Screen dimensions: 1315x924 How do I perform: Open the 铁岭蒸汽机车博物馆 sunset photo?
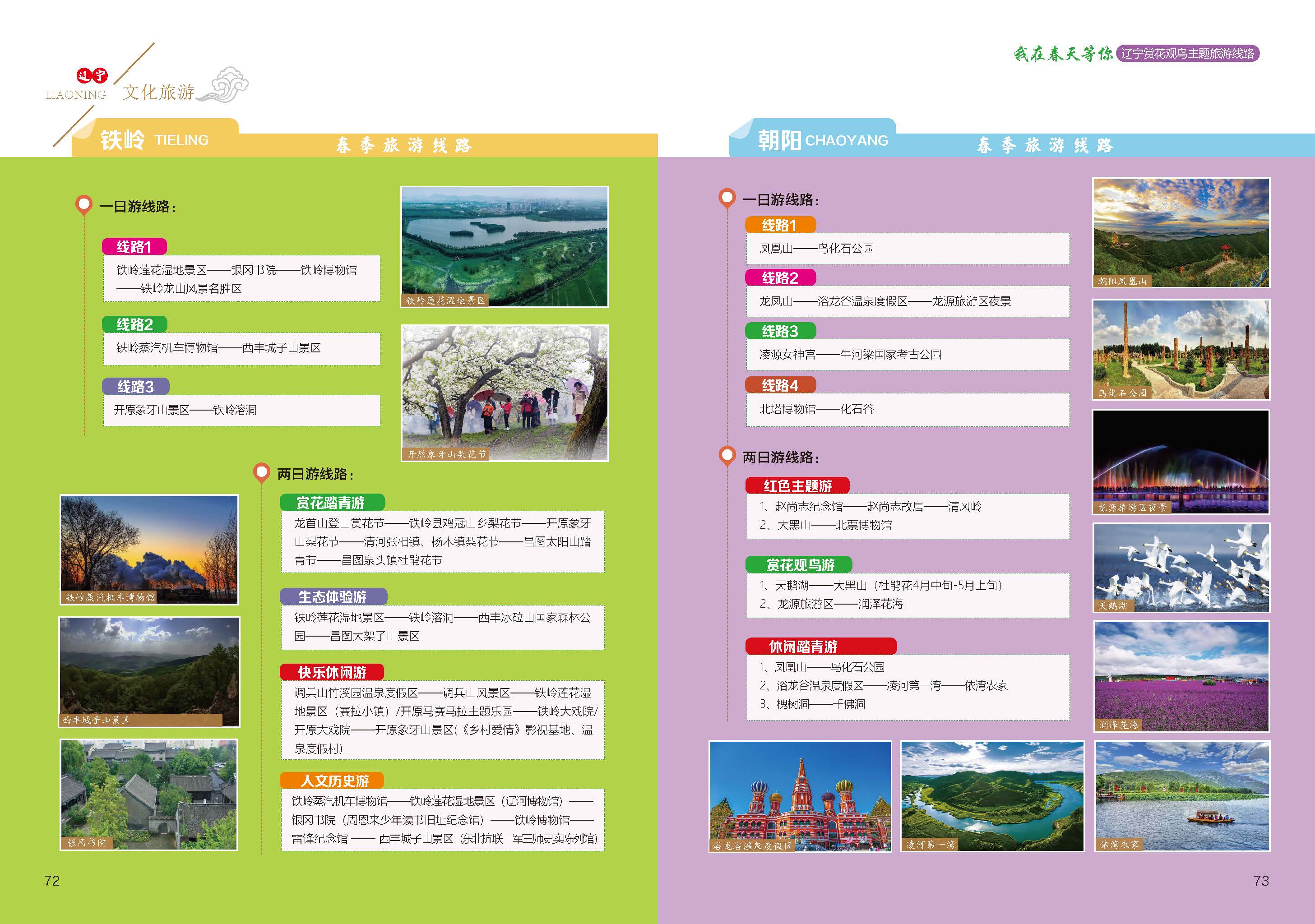[x=149, y=550]
